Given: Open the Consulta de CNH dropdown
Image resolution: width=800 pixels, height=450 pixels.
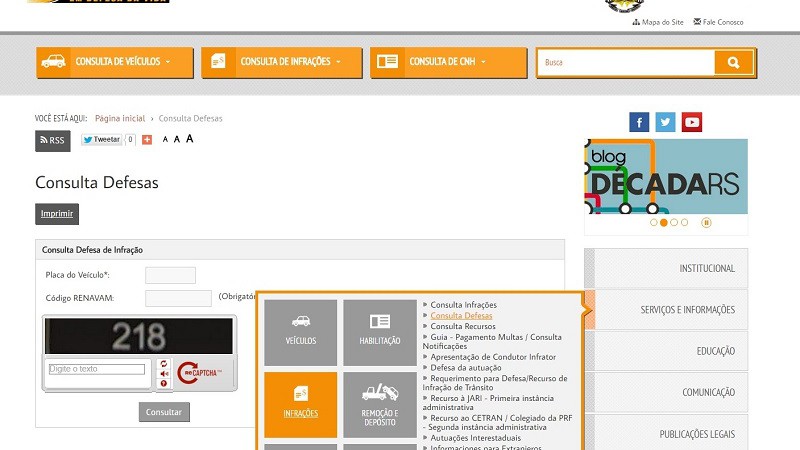Looking at the screenshot, I should coord(448,62).
